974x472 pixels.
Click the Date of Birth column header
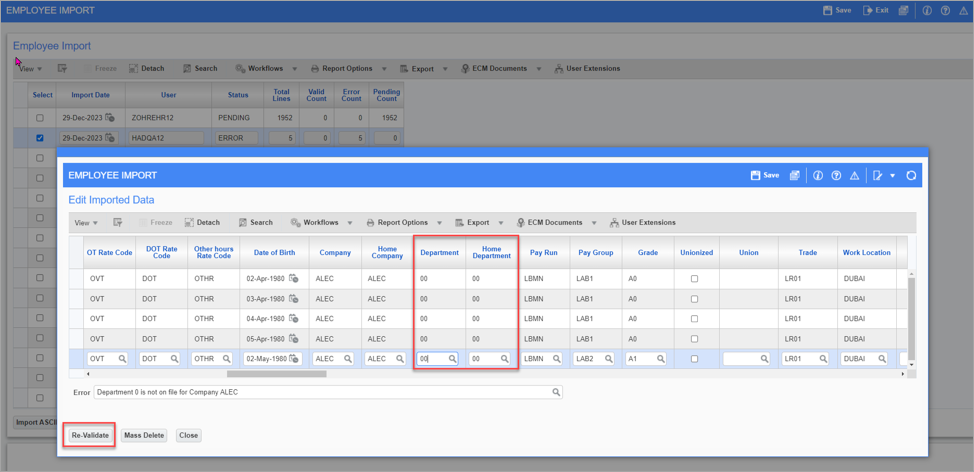(274, 253)
